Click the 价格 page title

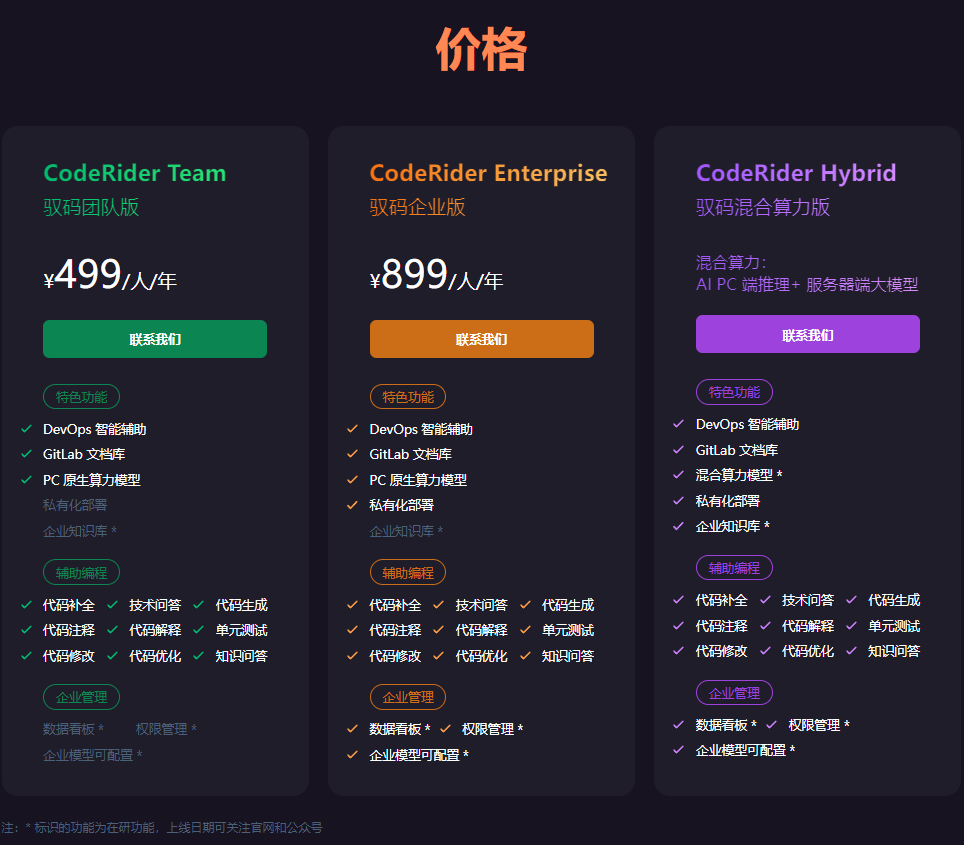pyautogui.click(x=481, y=49)
